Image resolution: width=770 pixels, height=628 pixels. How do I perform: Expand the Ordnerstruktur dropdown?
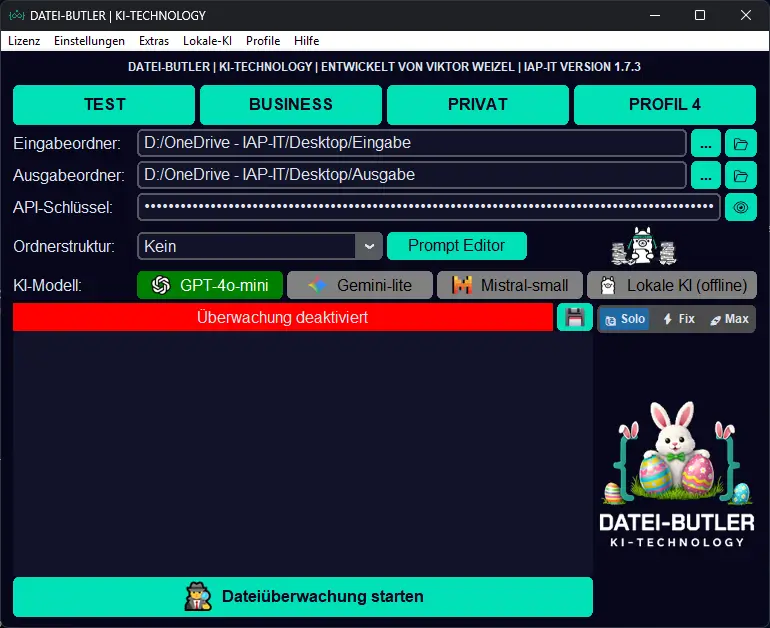coord(369,246)
